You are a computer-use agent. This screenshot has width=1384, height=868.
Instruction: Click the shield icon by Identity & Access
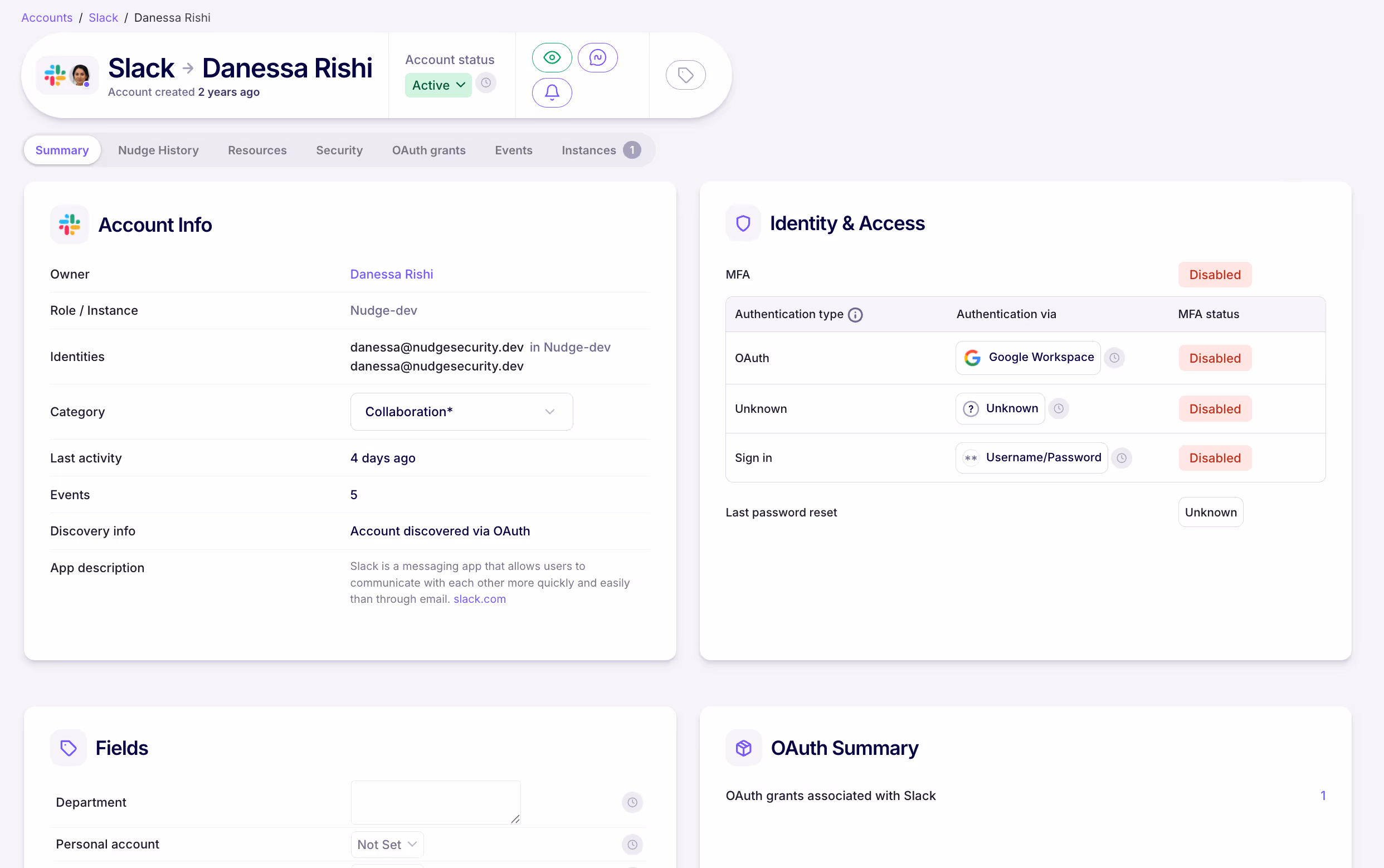743,223
